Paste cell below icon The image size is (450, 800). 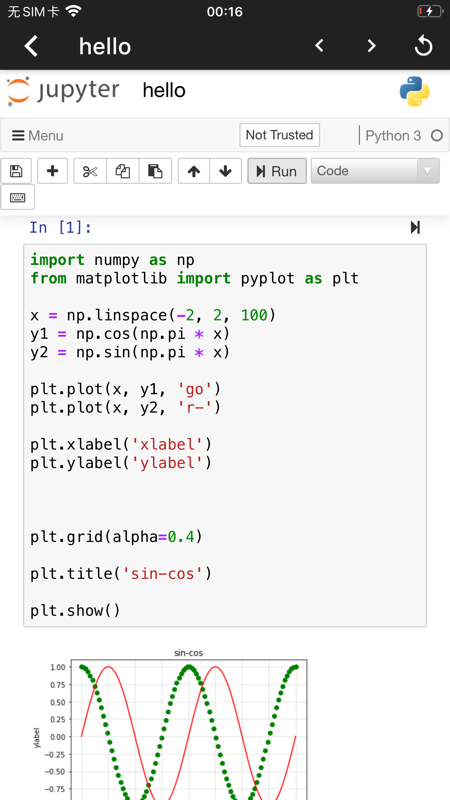(x=155, y=171)
